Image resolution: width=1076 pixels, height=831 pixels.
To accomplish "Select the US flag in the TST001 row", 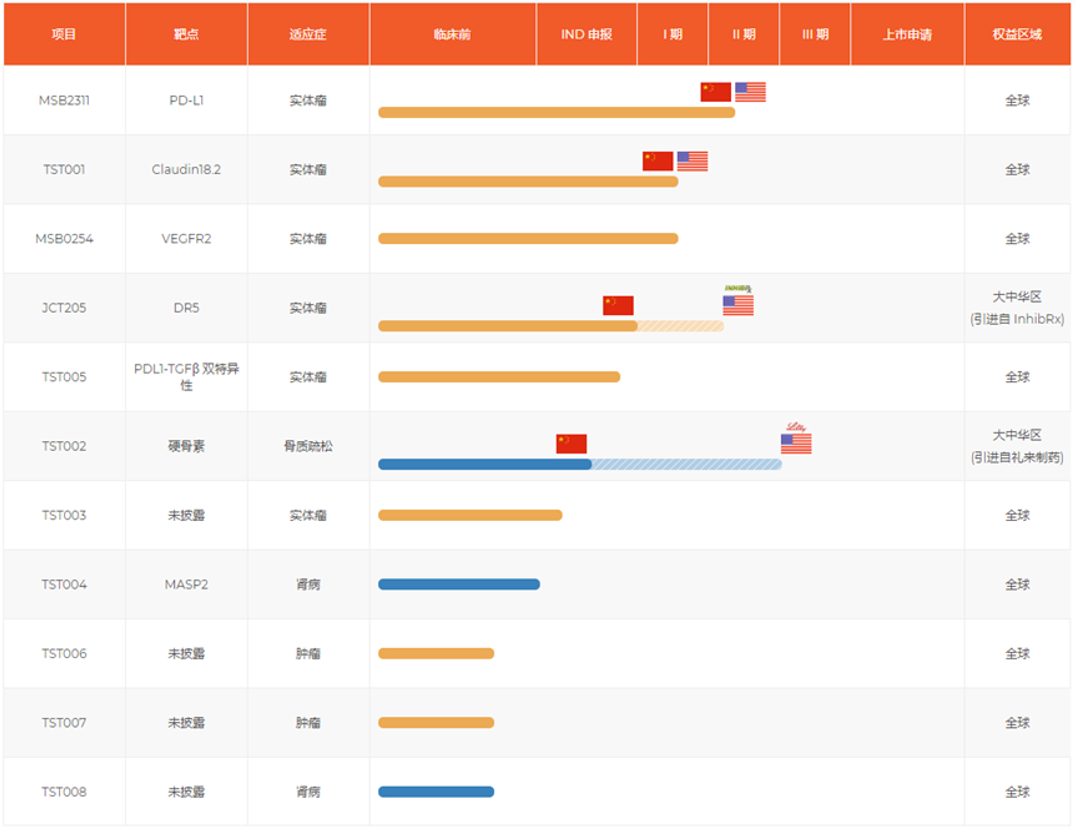I will 692,161.
